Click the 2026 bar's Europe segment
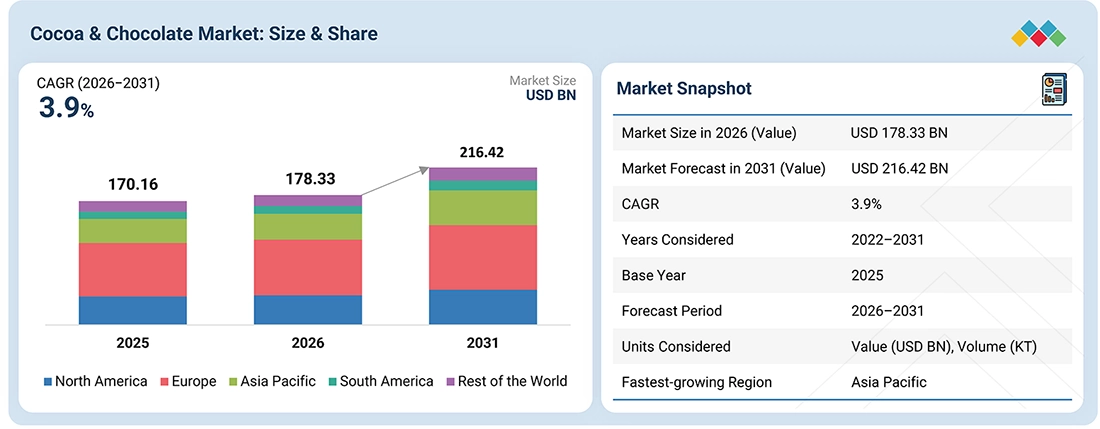 point(308,267)
